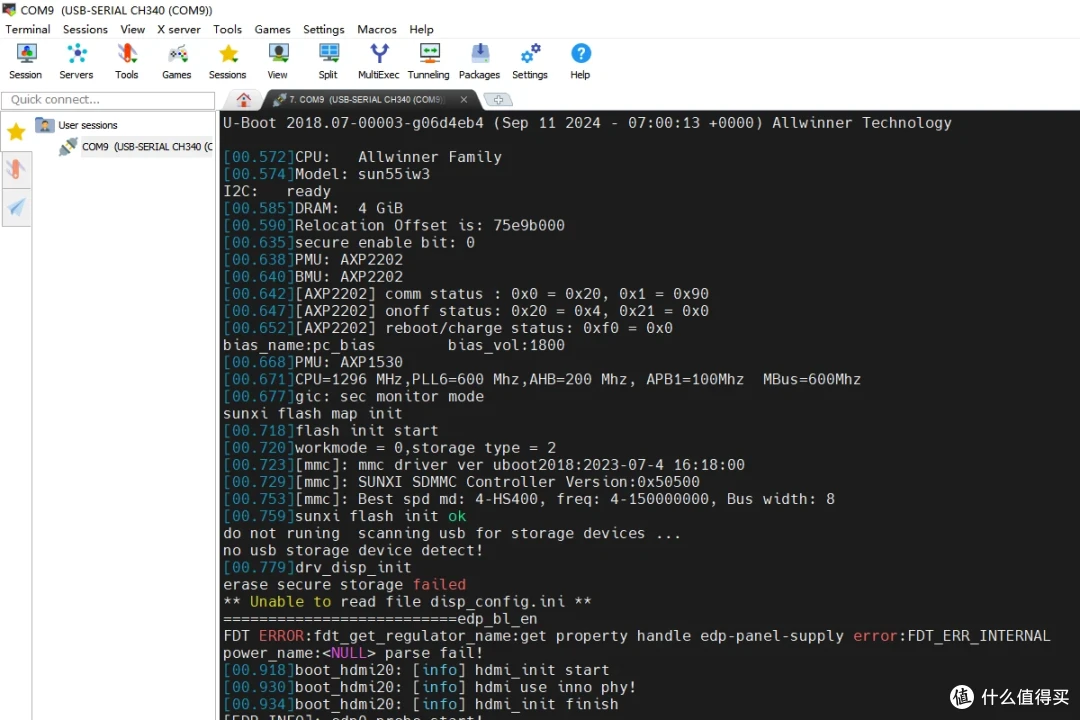This screenshot has width=1080, height=720.
Task: Click the 'drv_disp_init' terminal line
Action: (317, 567)
